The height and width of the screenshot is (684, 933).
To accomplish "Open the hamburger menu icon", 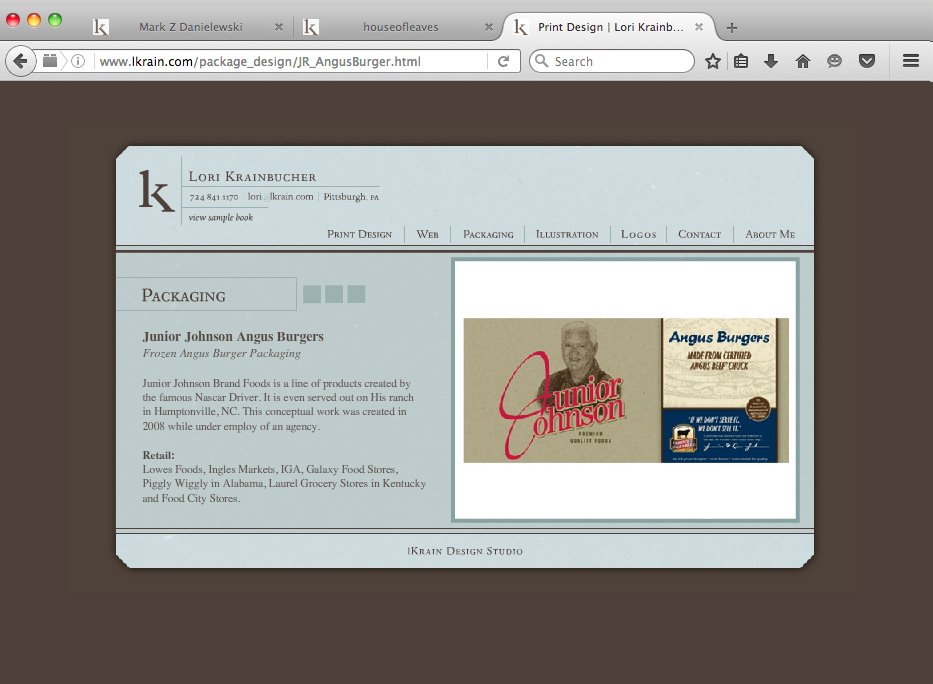I will pyautogui.click(x=910, y=61).
